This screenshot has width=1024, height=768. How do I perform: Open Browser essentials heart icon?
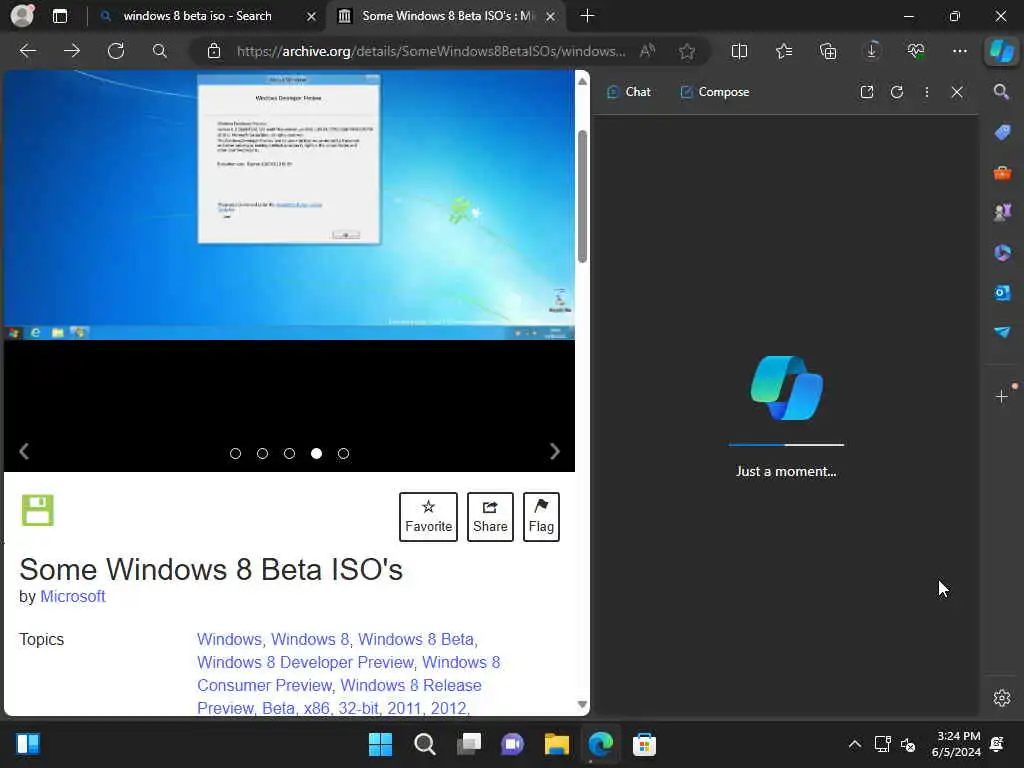click(916, 51)
